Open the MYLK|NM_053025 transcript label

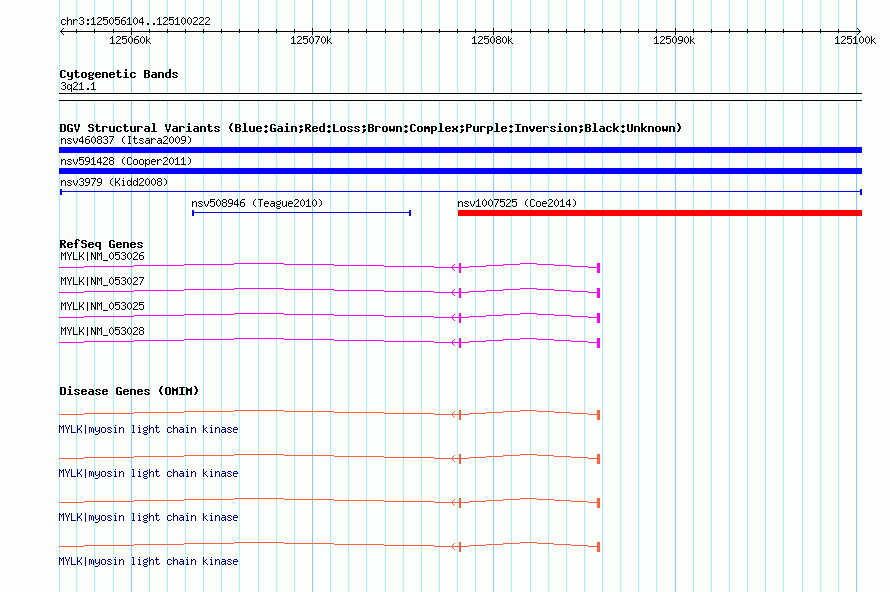(x=102, y=307)
